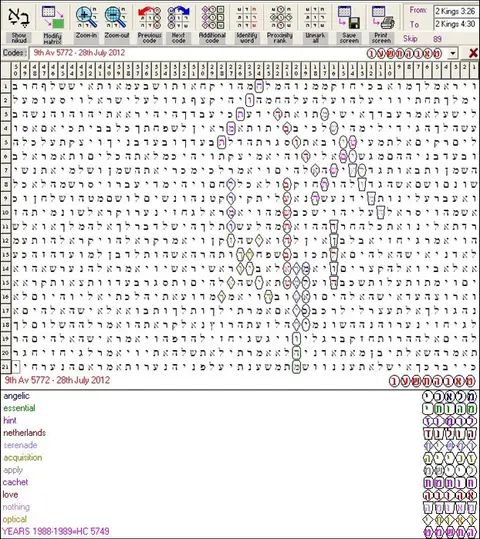Open the Modify matrix tool
Image resolution: width=480 pixels, height=539 pixels.
[53, 24]
